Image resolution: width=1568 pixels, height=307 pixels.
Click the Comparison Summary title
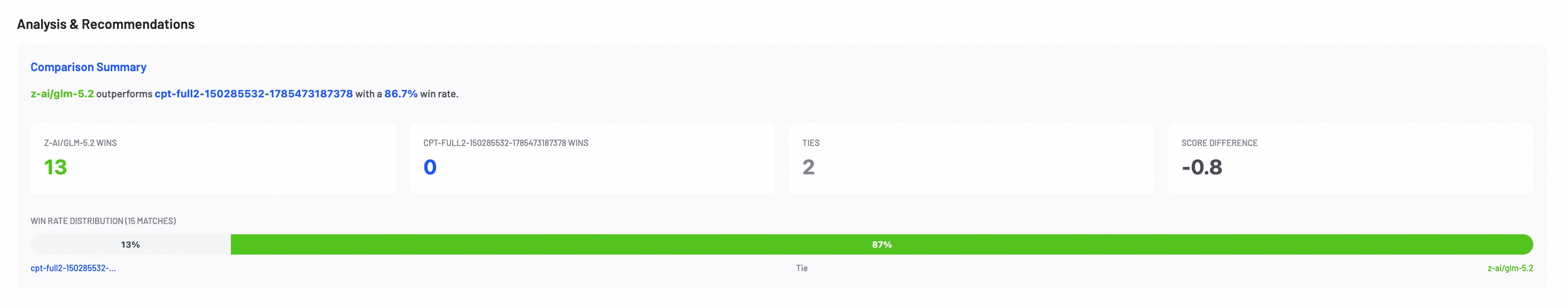click(x=88, y=67)
